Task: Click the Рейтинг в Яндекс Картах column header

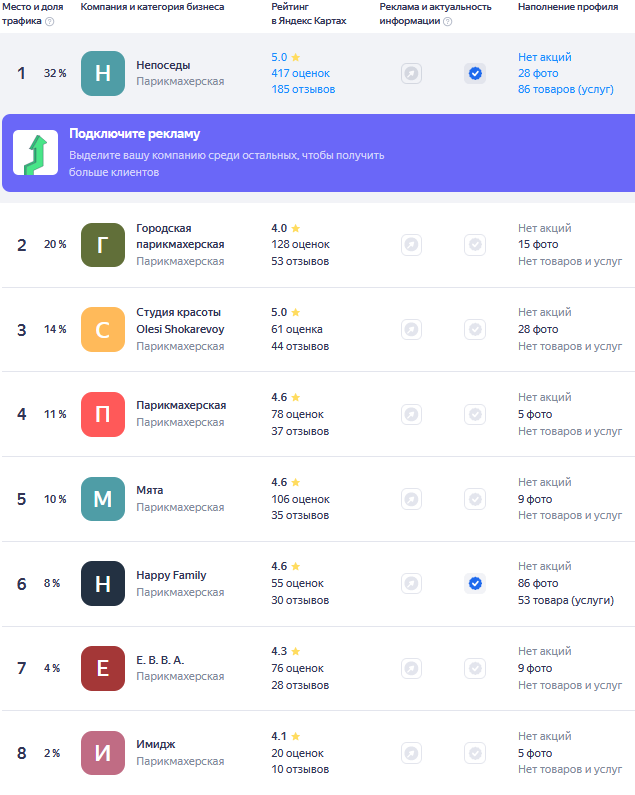Action: coord(309,14)
